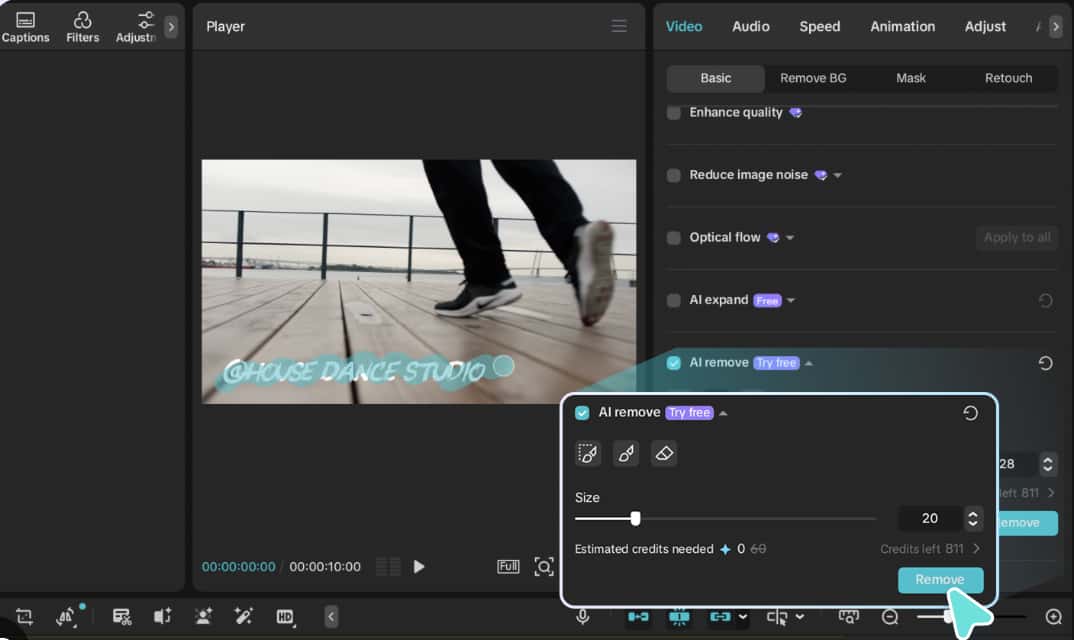Enable the Reduce image noise checkbox
The height and width of the screenshot is (640, 1074).
point(673,175)
